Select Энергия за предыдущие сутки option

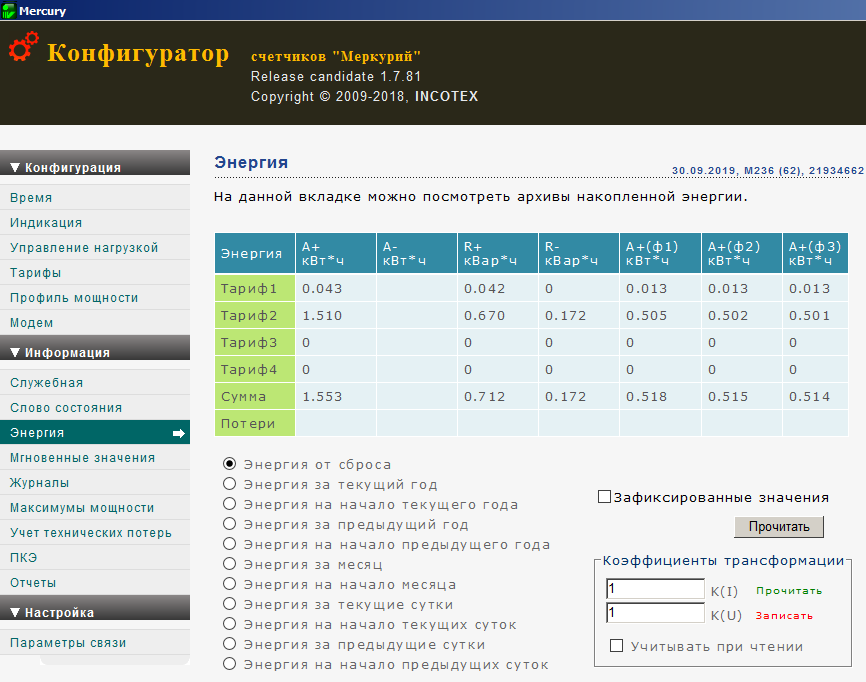coord(230,644)
